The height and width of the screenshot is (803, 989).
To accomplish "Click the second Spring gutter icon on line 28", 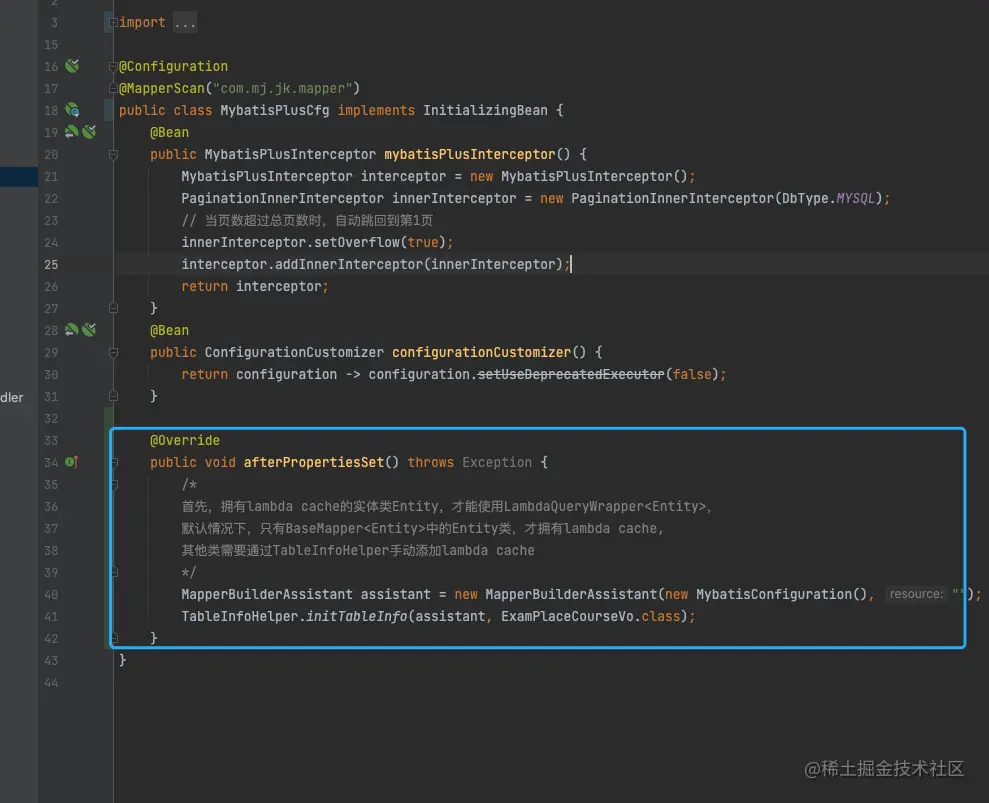I will pyautogui.click(x=89, y=330).
